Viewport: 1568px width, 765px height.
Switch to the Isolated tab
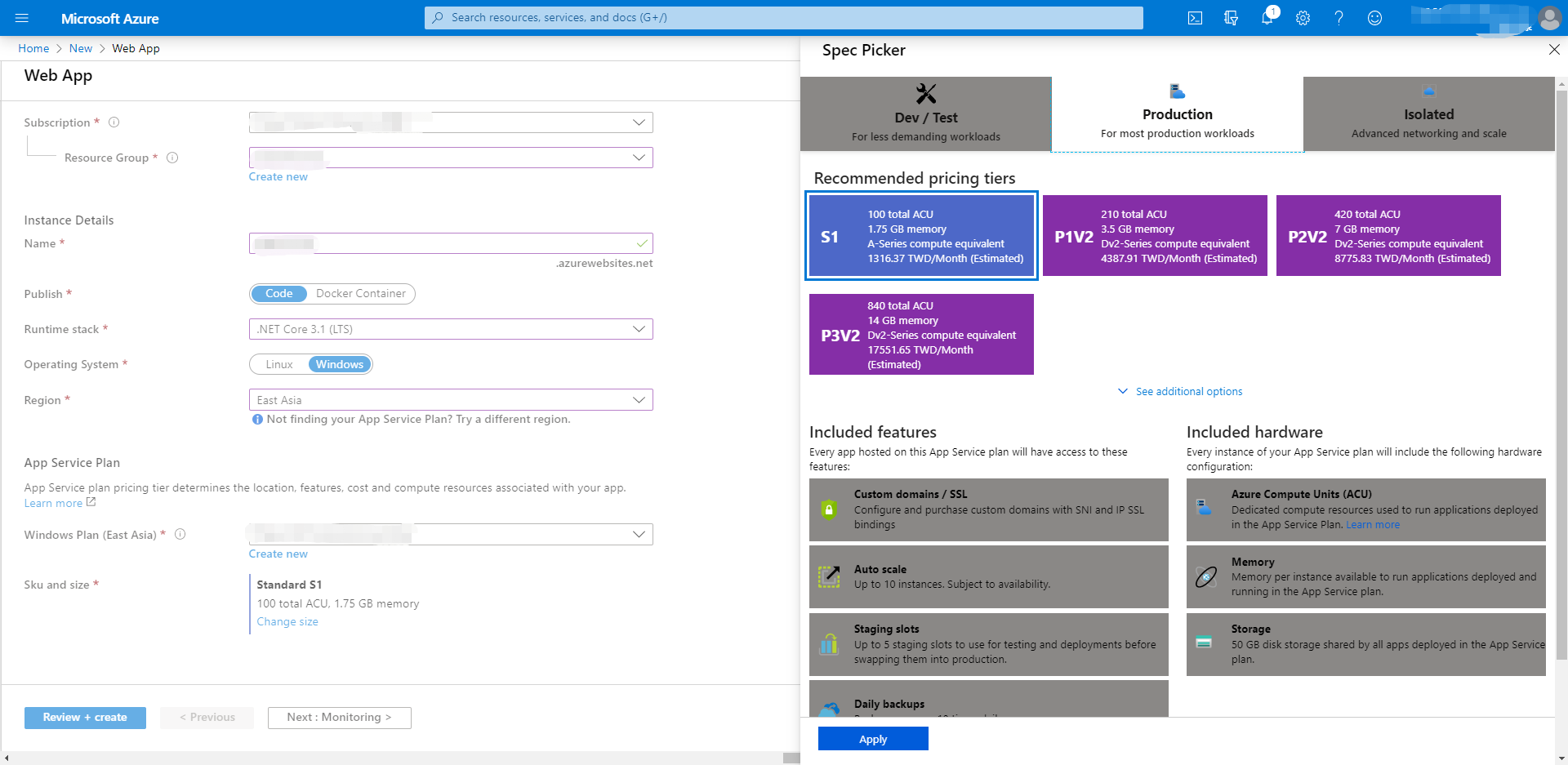1428,115
